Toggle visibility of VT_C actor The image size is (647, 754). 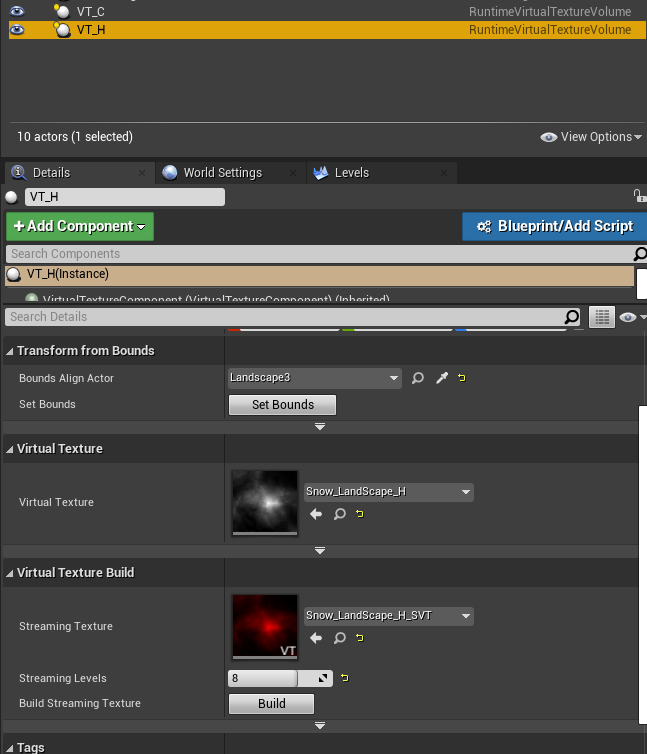click(17, 11)
